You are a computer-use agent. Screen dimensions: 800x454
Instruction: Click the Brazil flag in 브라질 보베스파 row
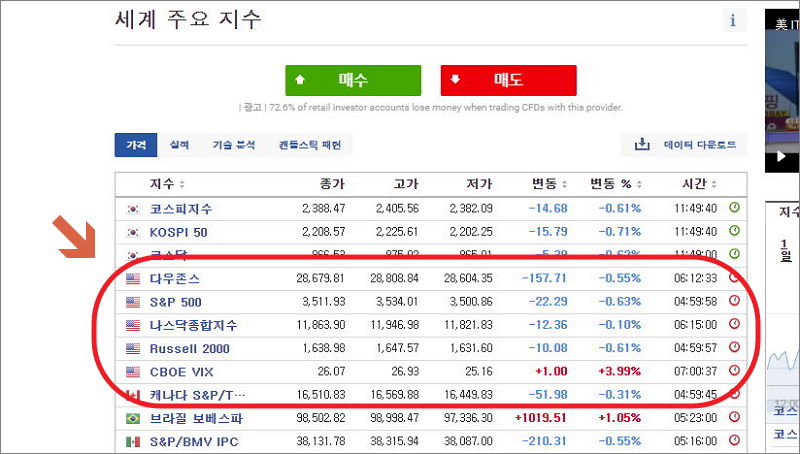[x=133, y=419]
